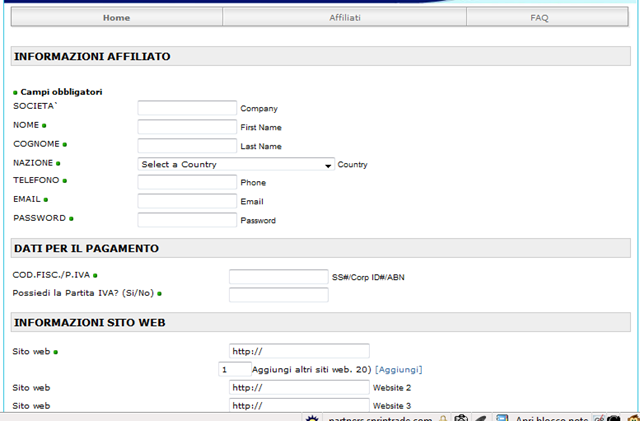
Task: Switch to the Affiliati tab
Action: point(344,18)
